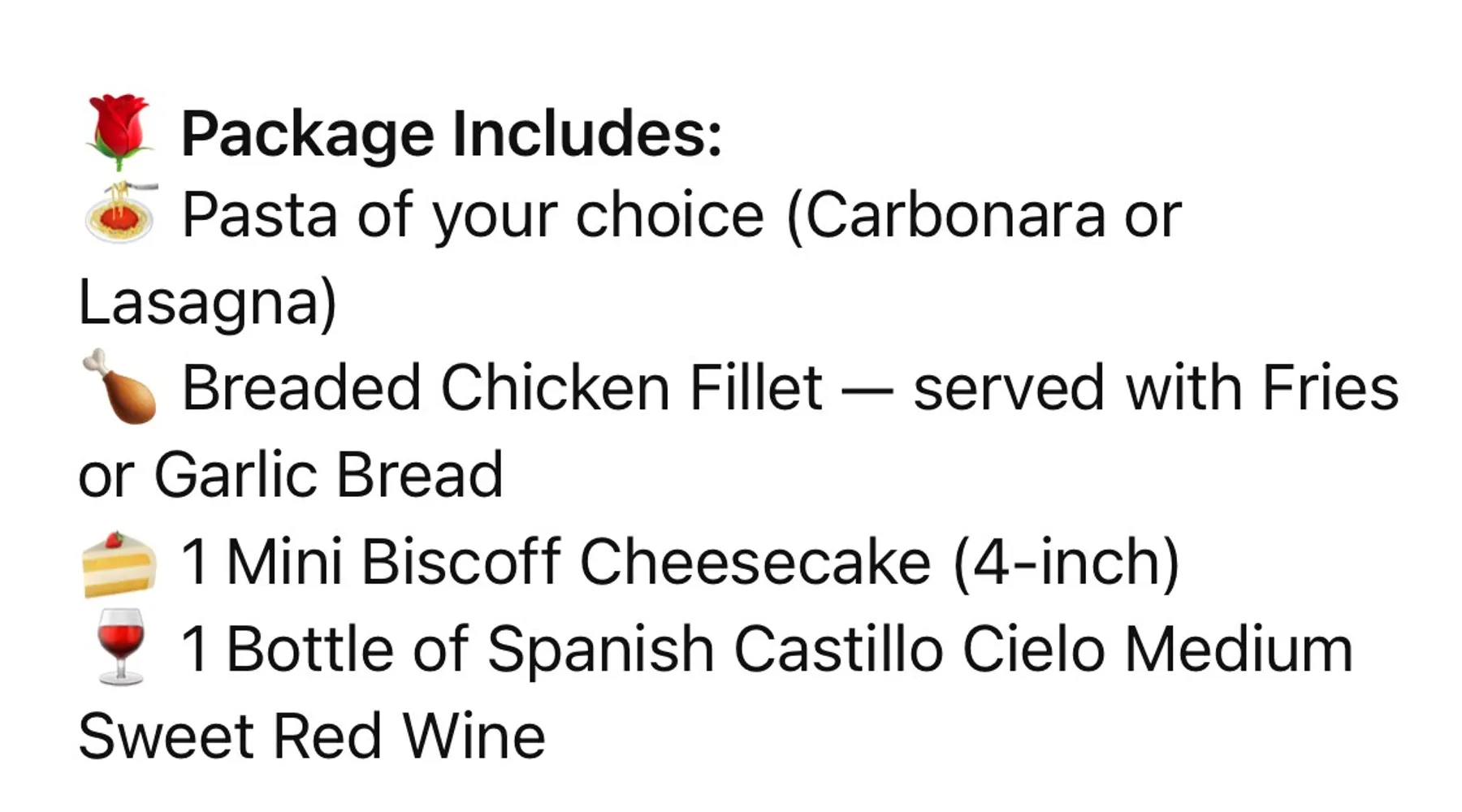The height and width of the screenshot is (812, 1462).
Task: Click the chicken drumstick emoji
Action: [120, 387]
